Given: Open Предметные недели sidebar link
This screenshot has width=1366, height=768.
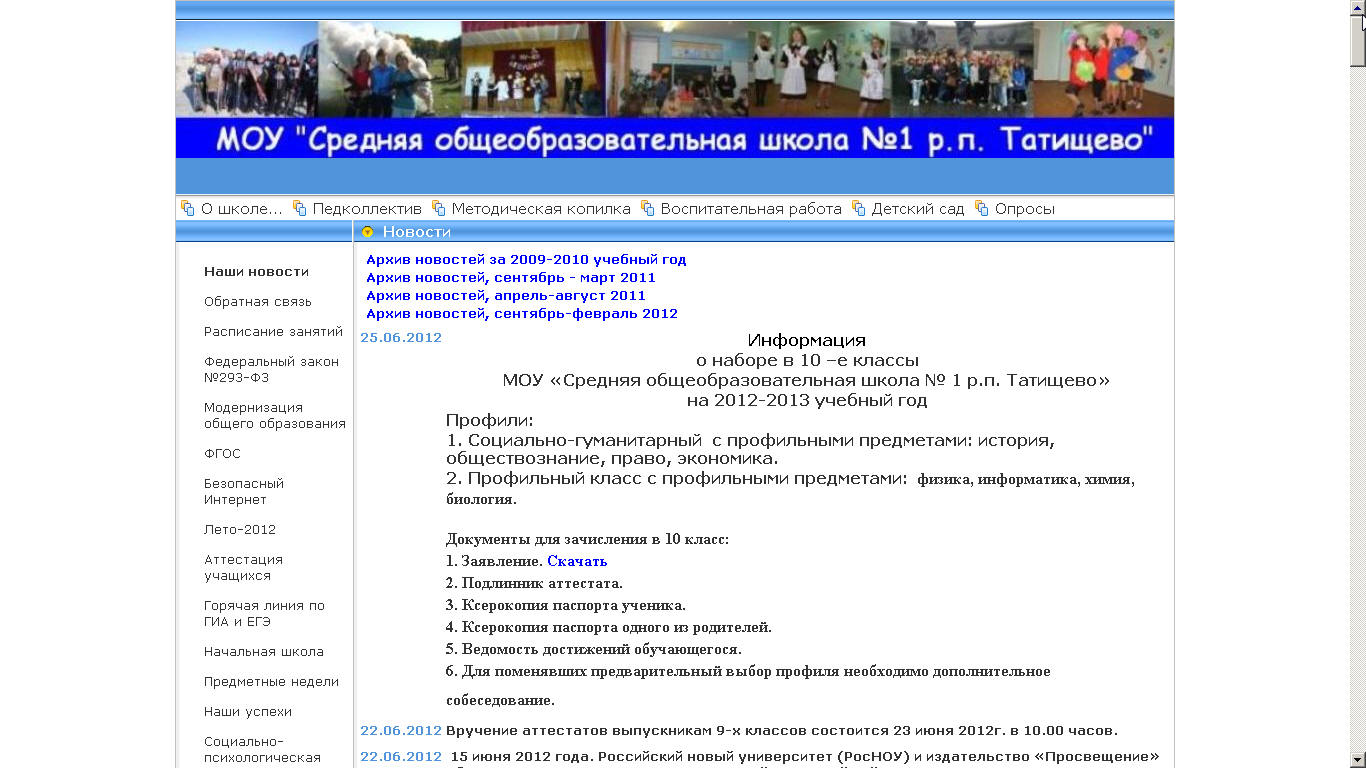Looking at the screenshot, I should (x=271, y=681).
